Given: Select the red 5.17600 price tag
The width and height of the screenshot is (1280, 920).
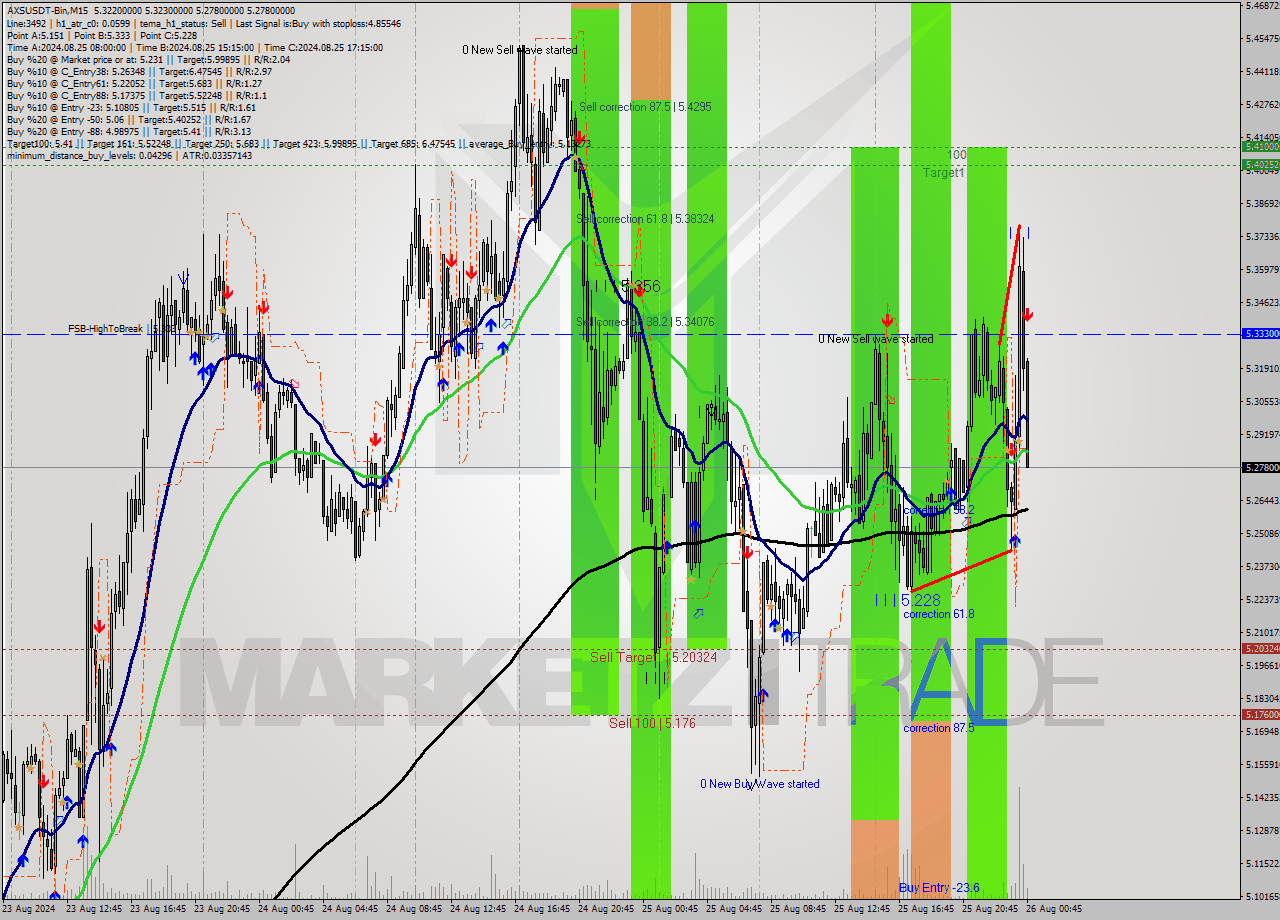Looking at the screenshot, I should coord(1260,715).
